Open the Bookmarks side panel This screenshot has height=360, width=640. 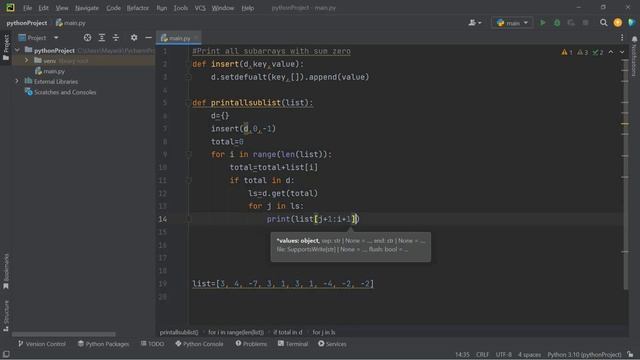[6, 271]
